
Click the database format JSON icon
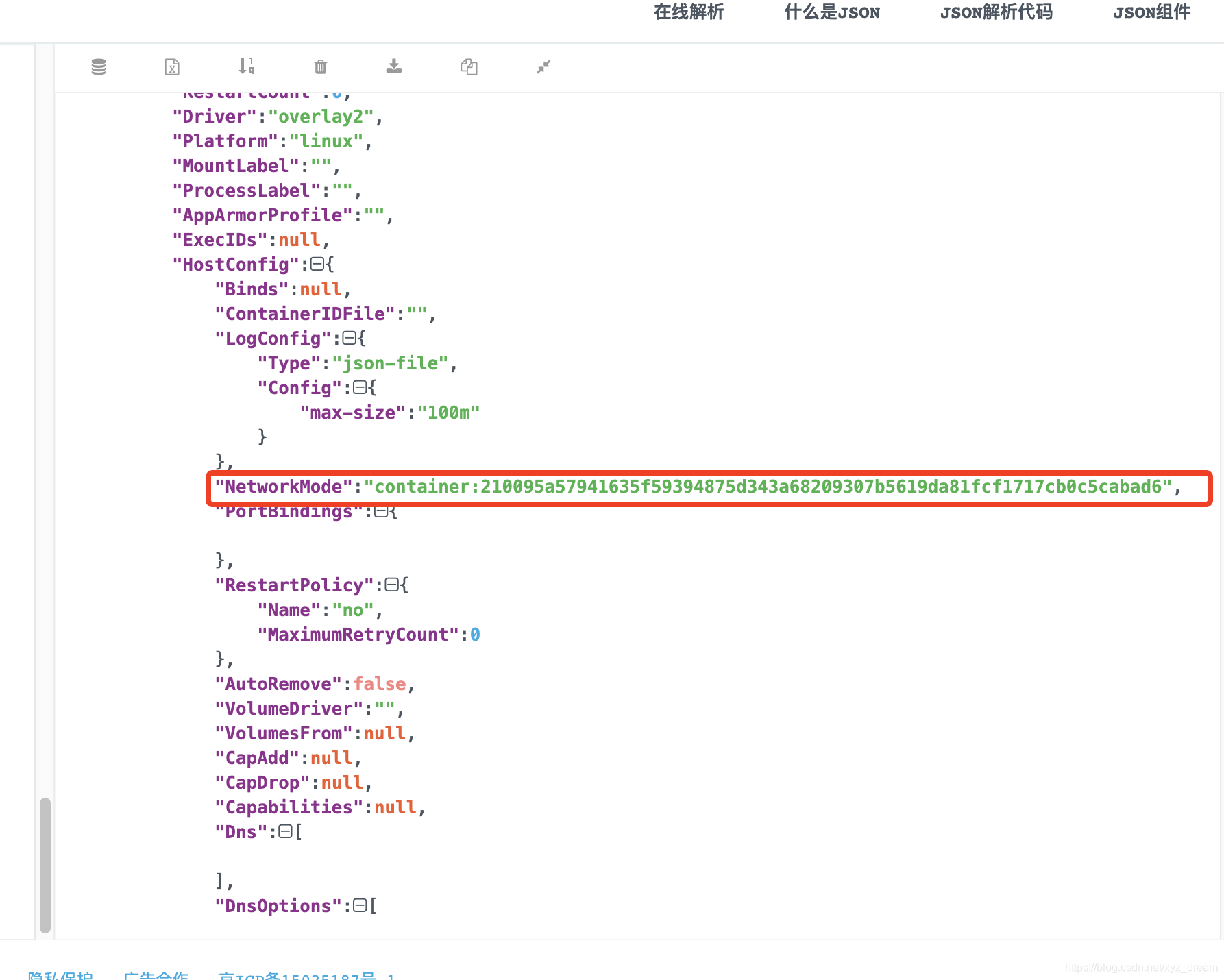coord(99,66)
